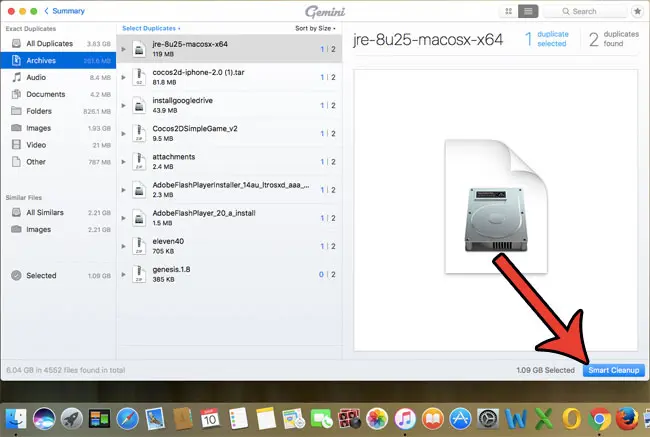Screen dimensions: 650x437
Task: Open Notes from the Dock
Action: 266,419
